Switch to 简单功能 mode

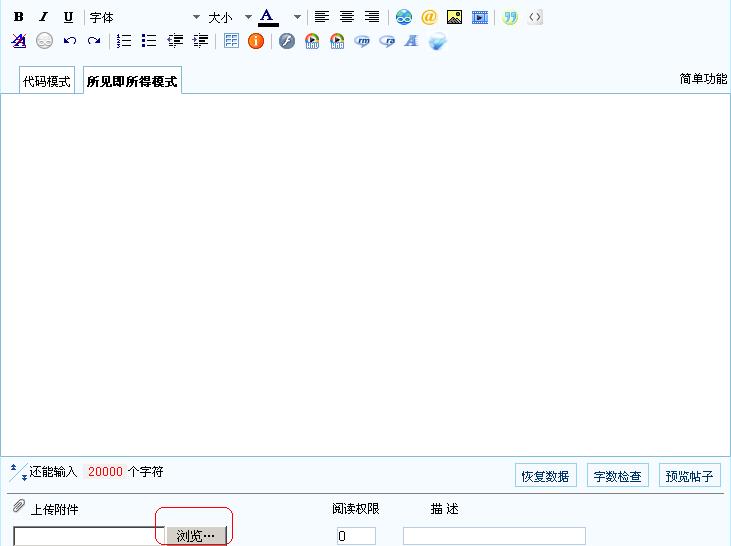(x=703, y=79)
